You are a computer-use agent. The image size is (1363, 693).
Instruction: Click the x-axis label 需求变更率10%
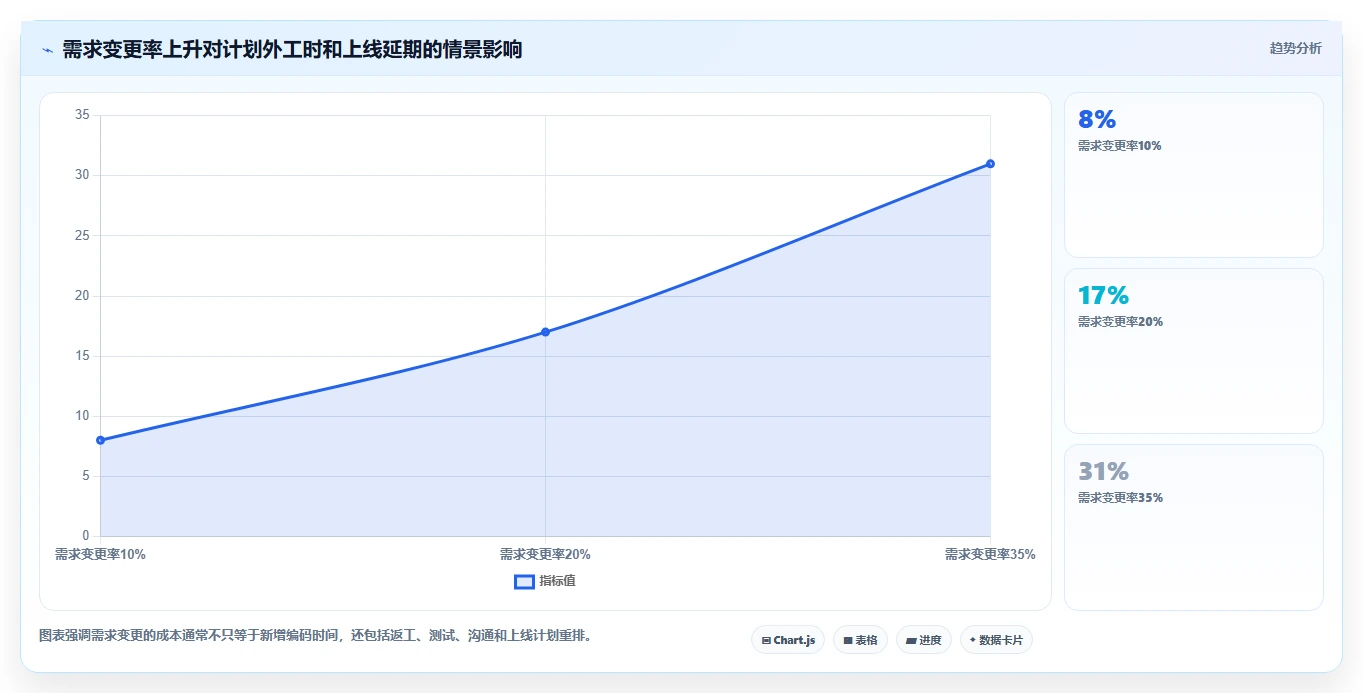tap(100, 554)
